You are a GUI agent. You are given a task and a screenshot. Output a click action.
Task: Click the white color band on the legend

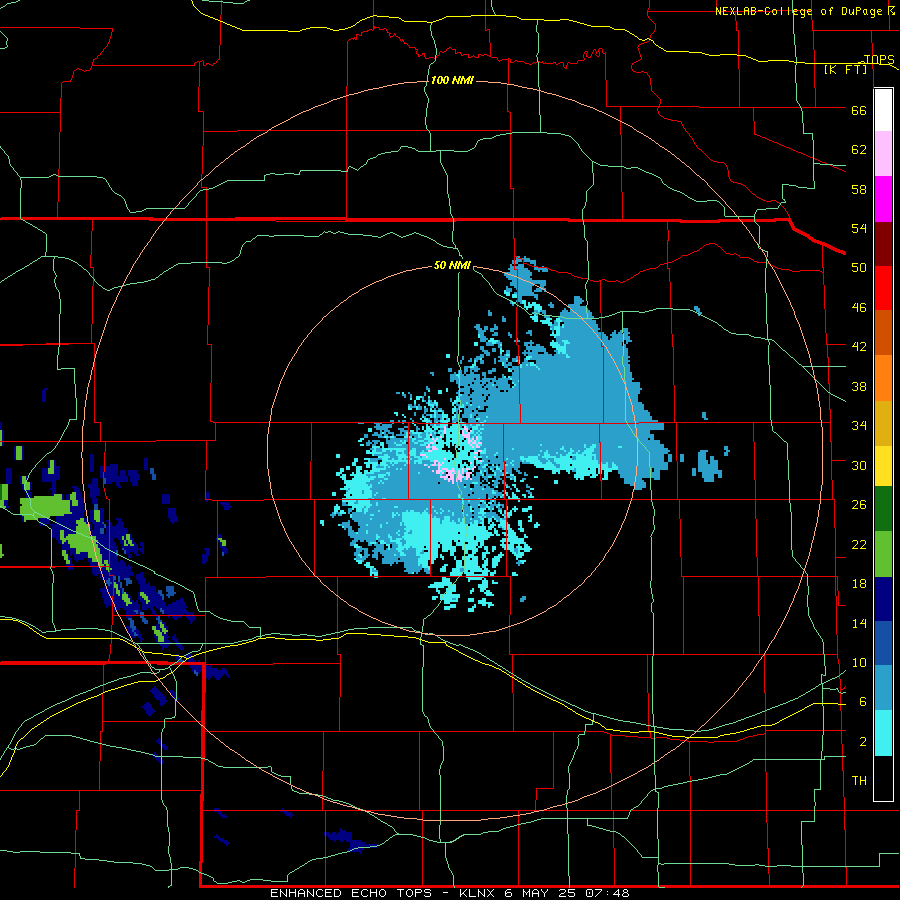coord(883,110)
